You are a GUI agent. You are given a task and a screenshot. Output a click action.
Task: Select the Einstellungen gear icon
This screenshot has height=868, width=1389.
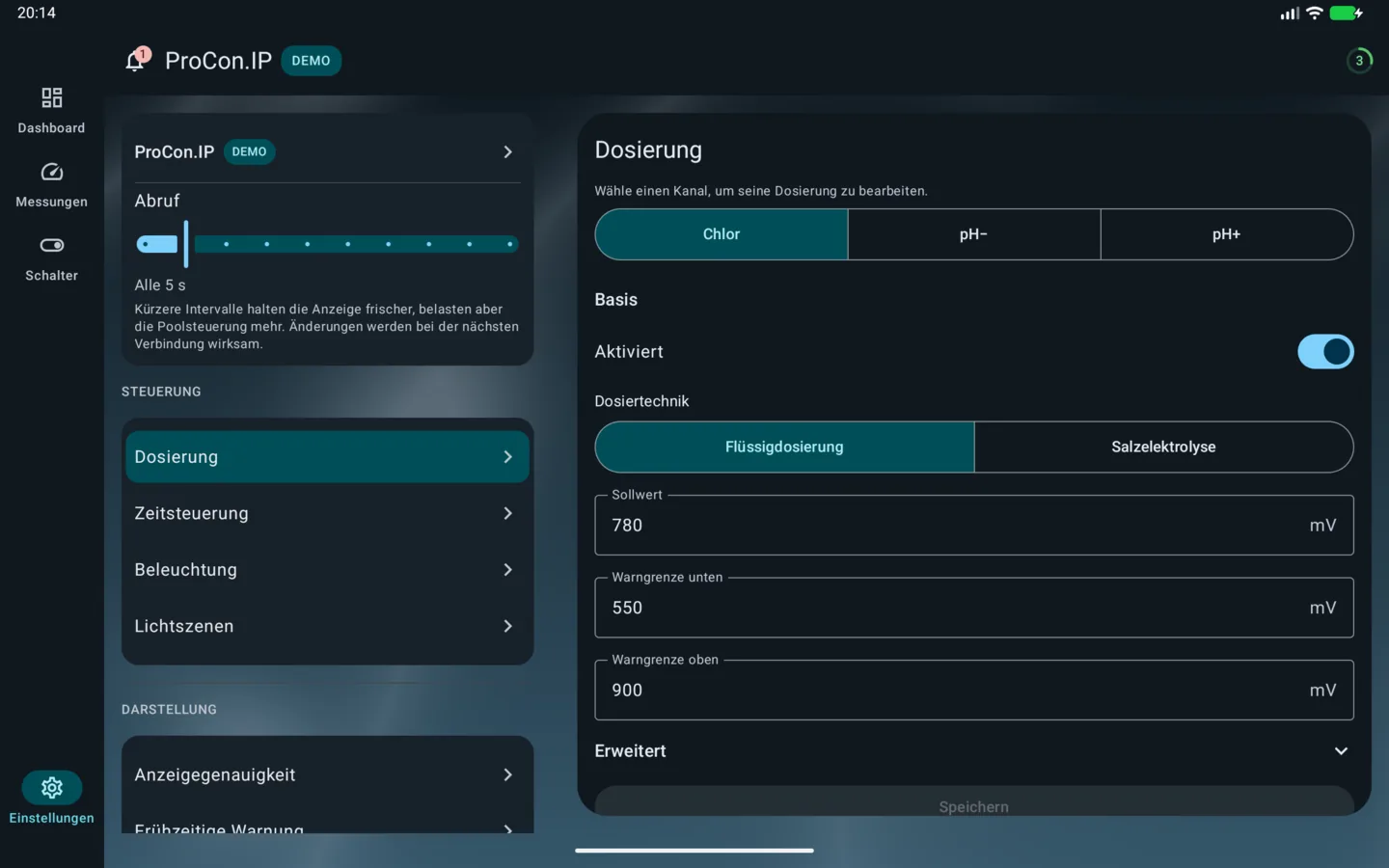click(52, 788)
